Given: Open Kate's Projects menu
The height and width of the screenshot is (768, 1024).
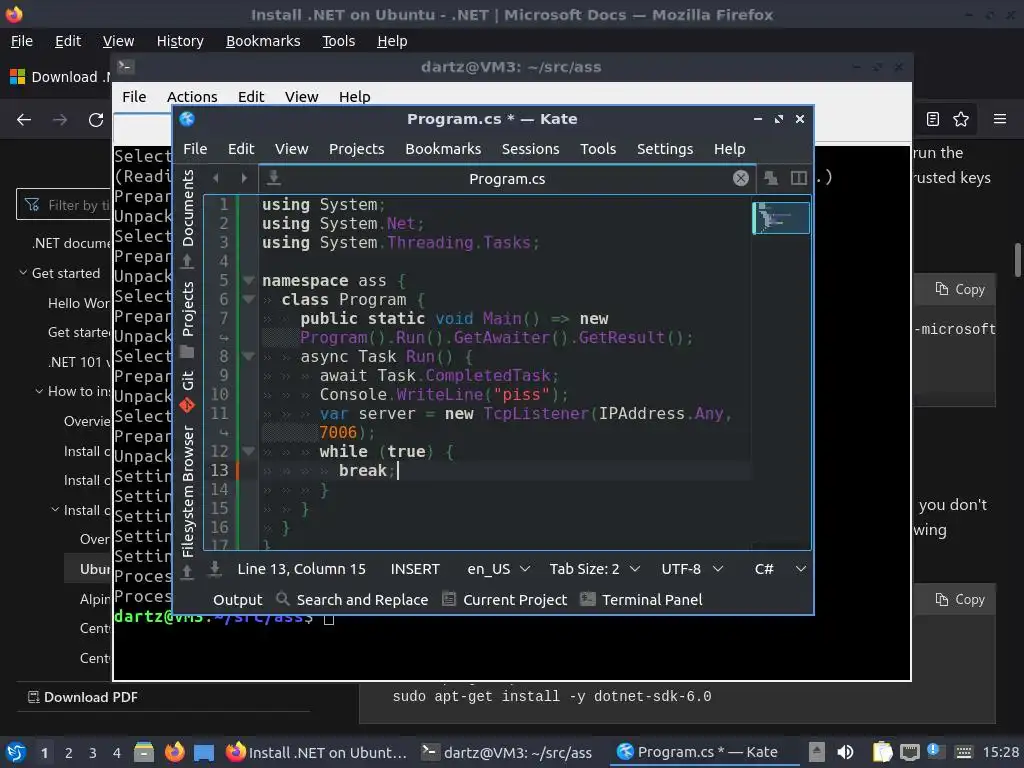Looking at the screenshot, I should click(357, 149).
